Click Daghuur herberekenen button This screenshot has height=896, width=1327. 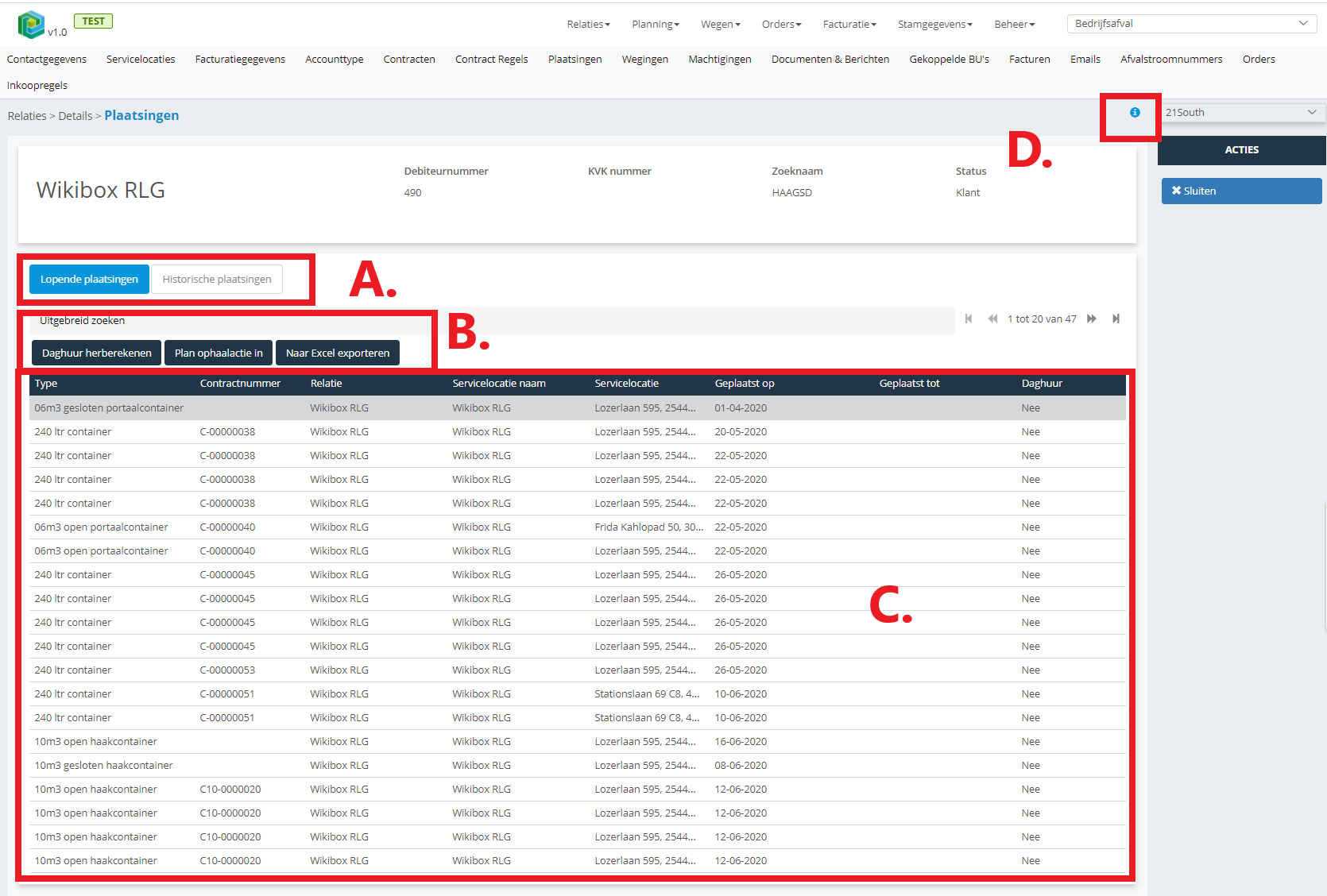tap(97, 353)
